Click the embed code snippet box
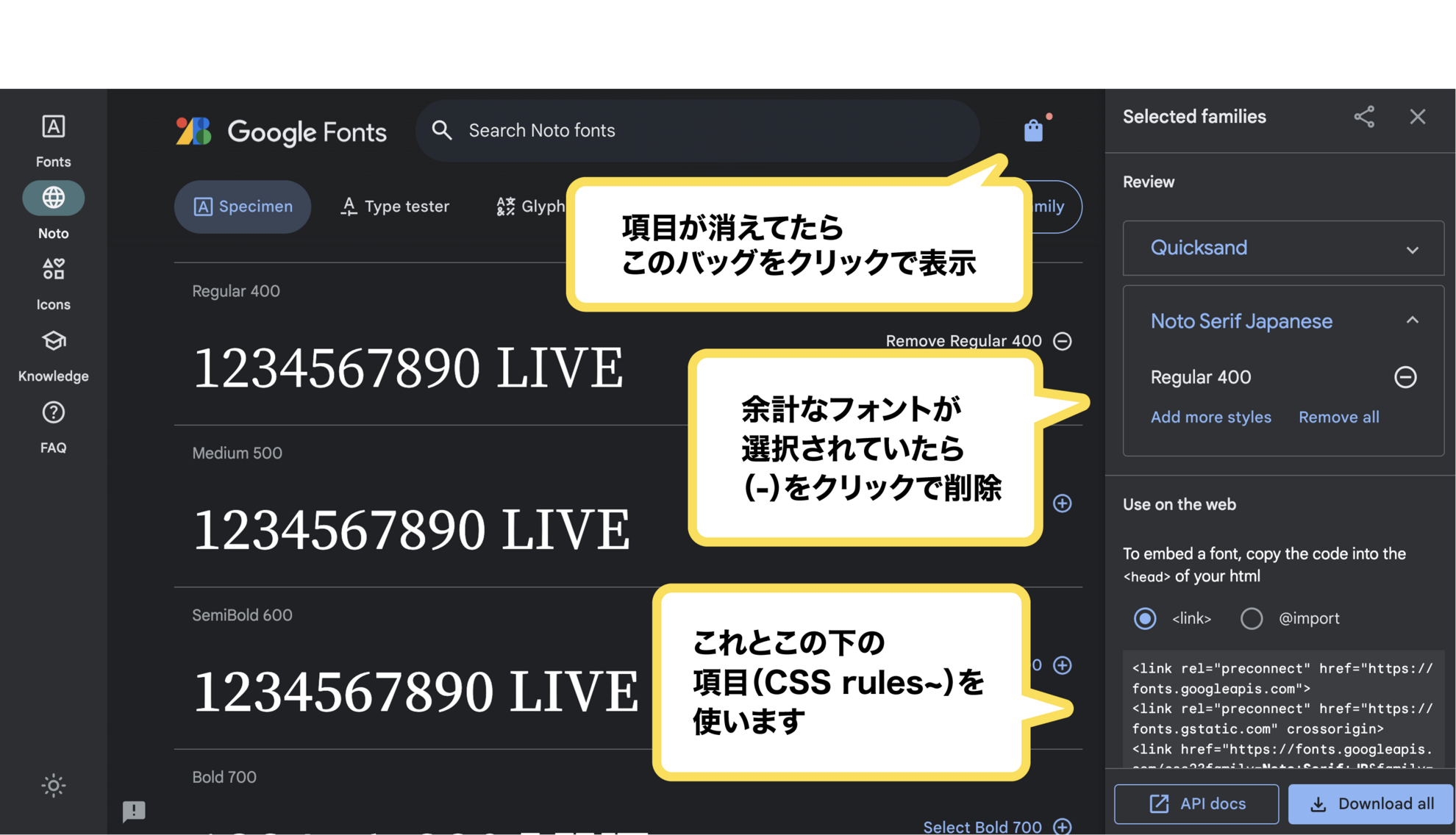1456x835 pixels. pos(1283,709)
